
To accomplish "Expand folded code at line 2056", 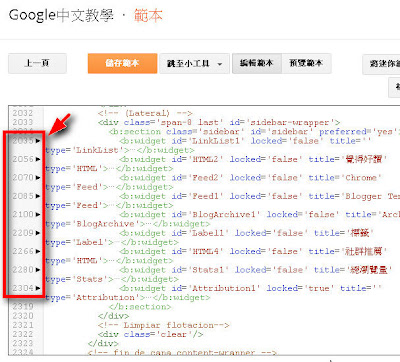I will click(38, 159).
